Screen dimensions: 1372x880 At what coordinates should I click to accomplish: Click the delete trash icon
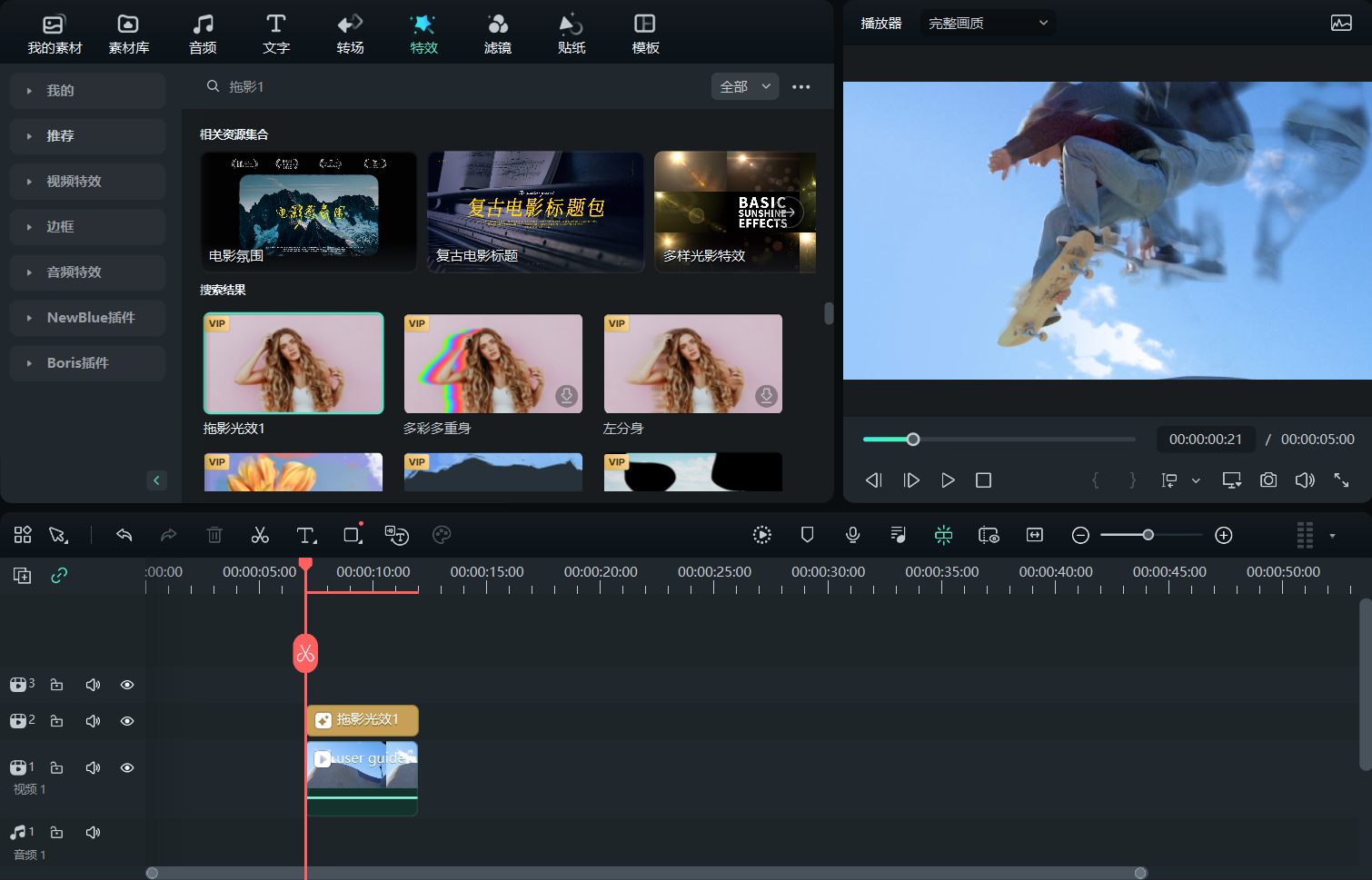214,535
